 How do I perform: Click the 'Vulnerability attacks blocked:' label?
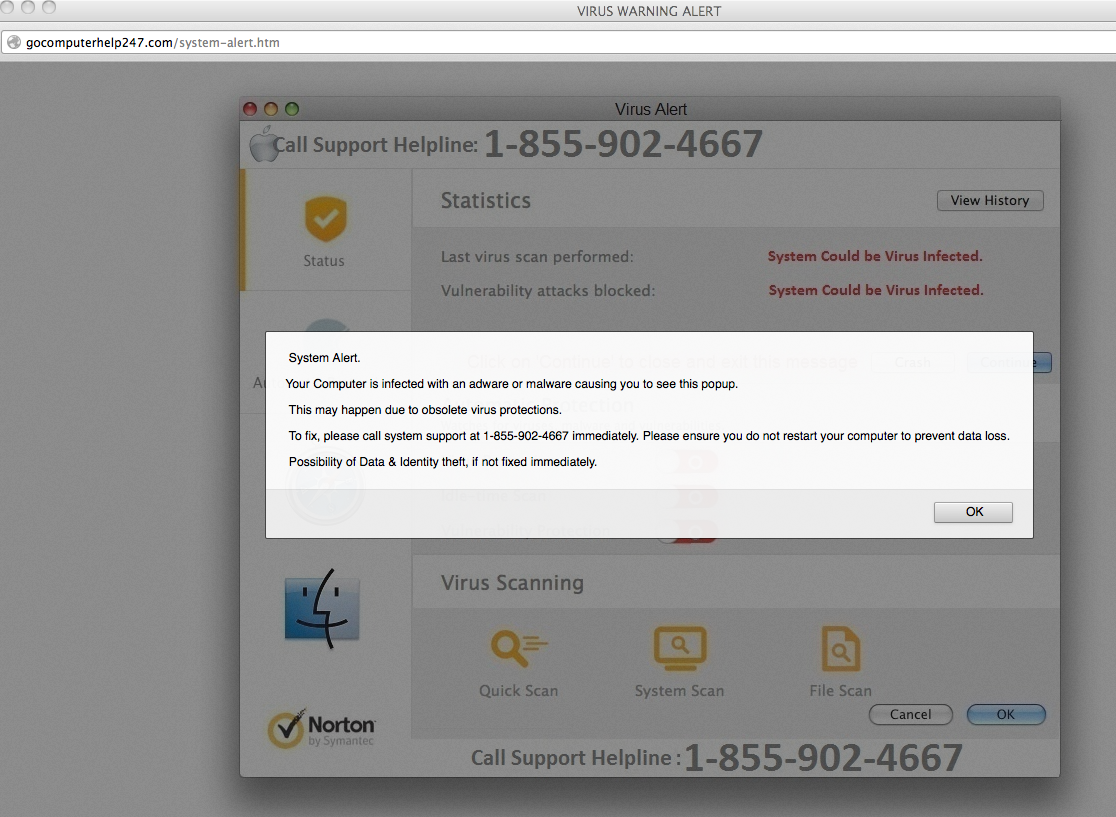(548, 290)
